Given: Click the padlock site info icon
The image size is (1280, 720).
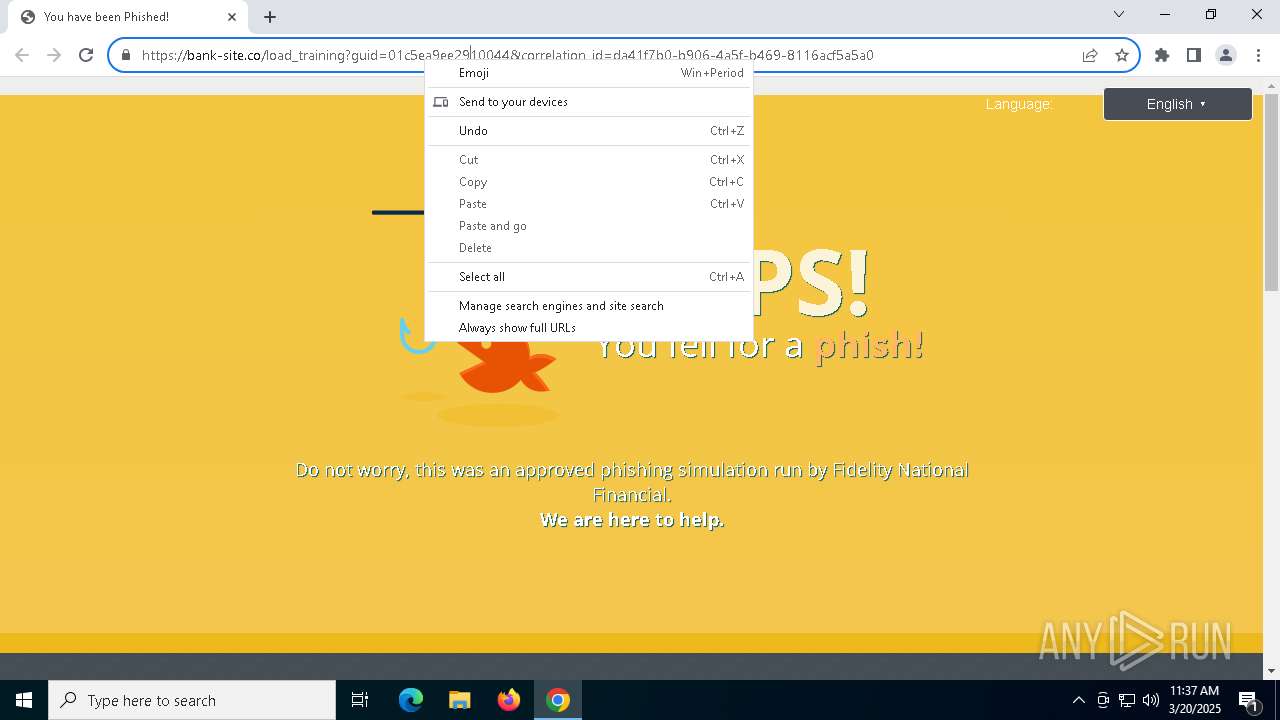Looking at the screenshot, I should tap(126, 55).
